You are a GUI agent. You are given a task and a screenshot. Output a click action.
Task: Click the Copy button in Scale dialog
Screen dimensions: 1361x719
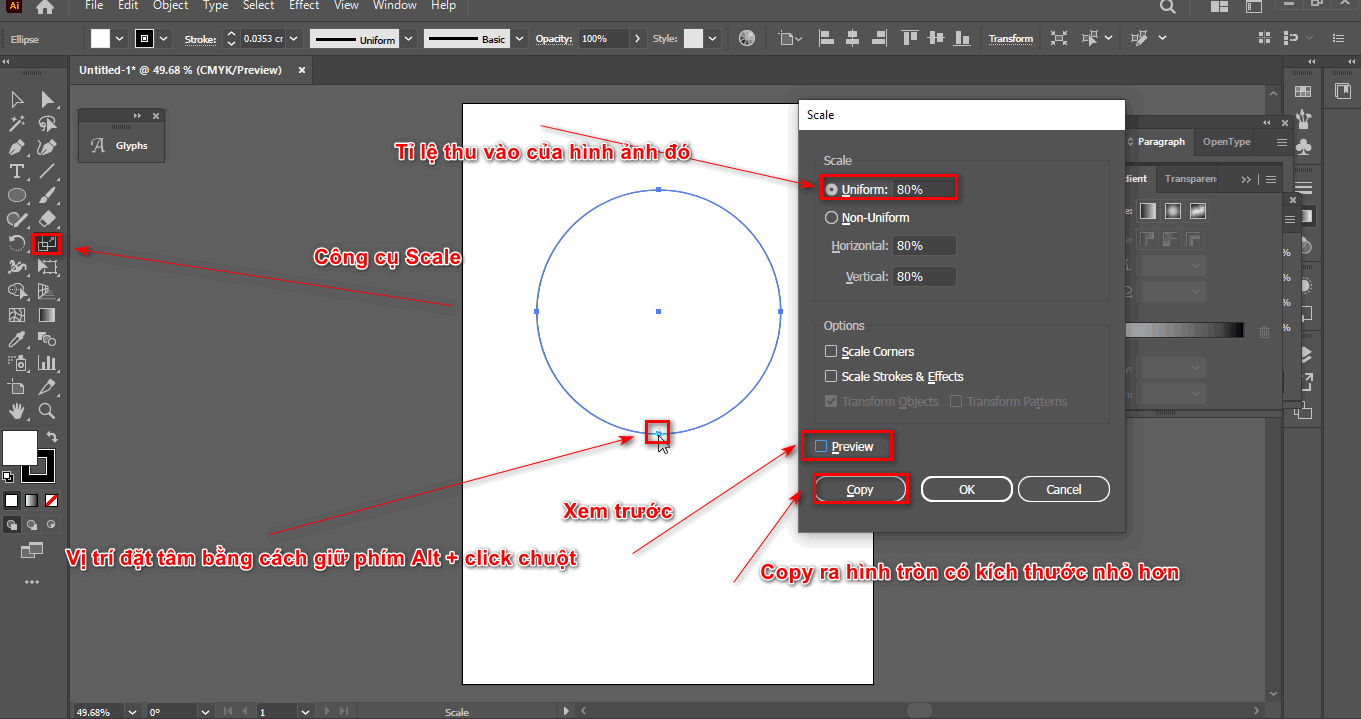tap(859, 489)
